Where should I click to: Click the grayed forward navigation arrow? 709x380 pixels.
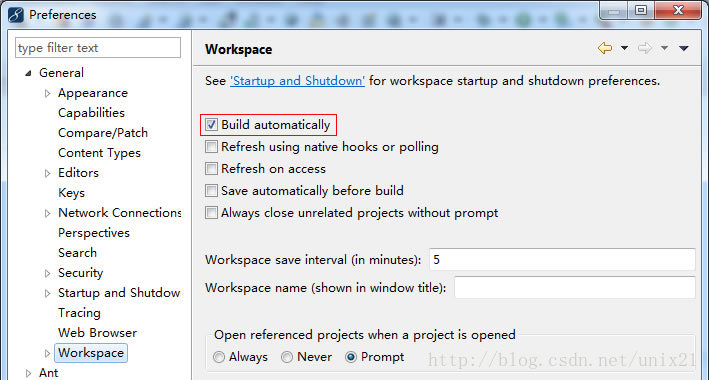pyautogui.click(x=645, y=48)
